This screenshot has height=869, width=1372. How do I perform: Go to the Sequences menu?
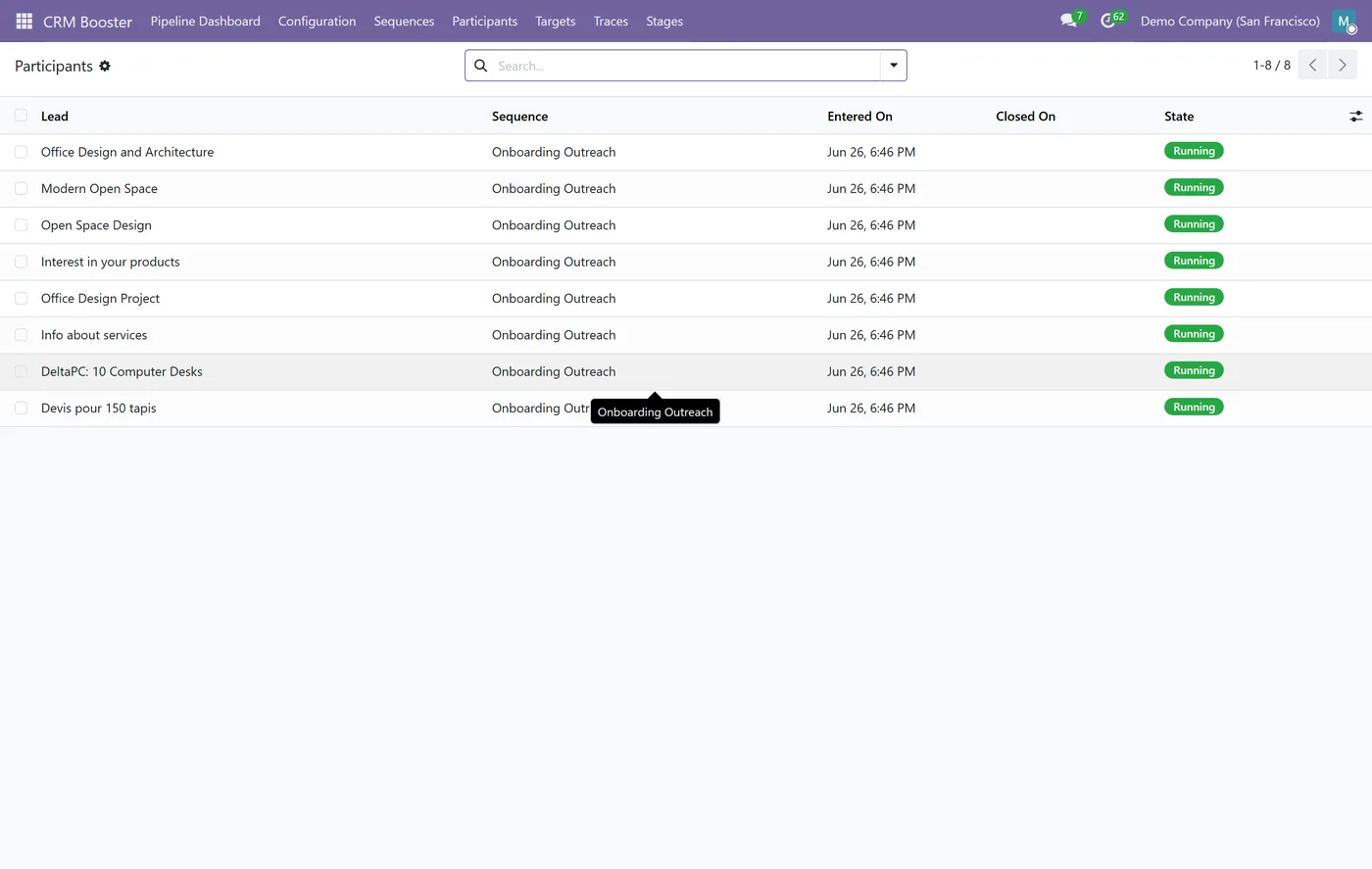pos(404,21)
